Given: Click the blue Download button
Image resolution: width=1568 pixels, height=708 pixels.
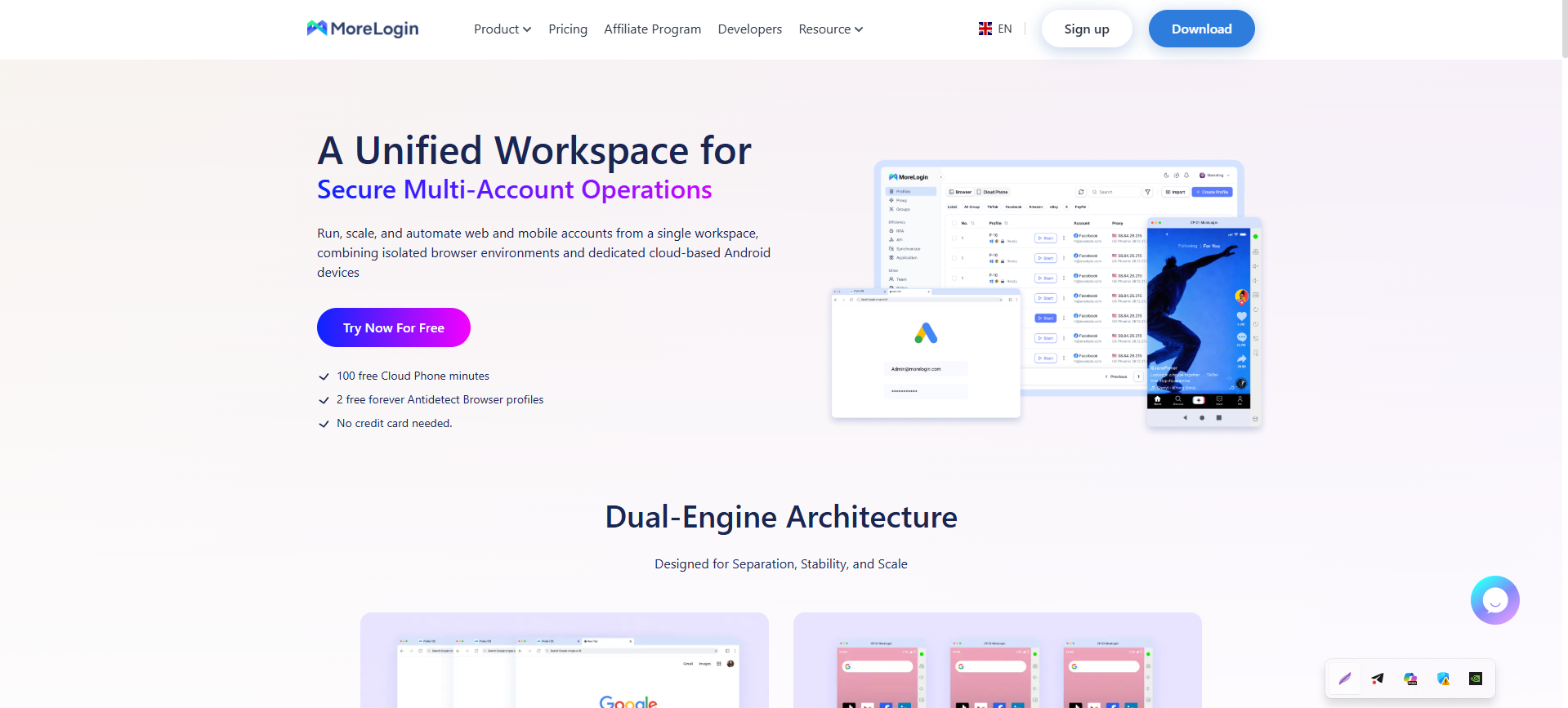Looking at the screenshot, I should click(1201, 29).
